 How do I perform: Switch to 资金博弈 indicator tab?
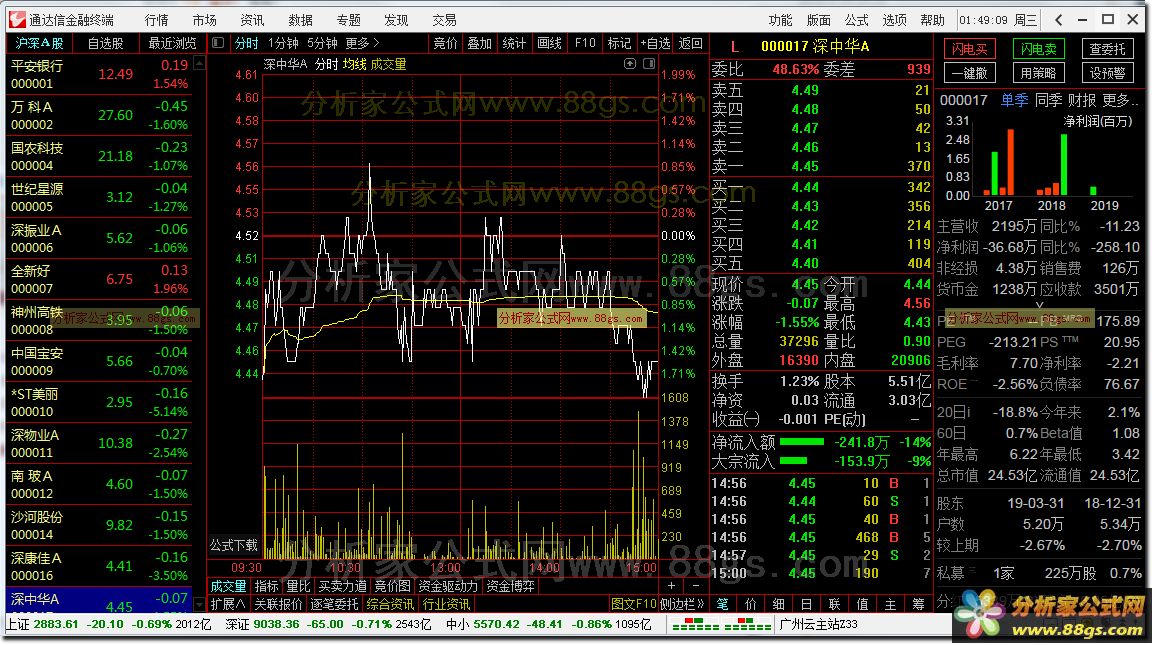(x=510, y=586)
